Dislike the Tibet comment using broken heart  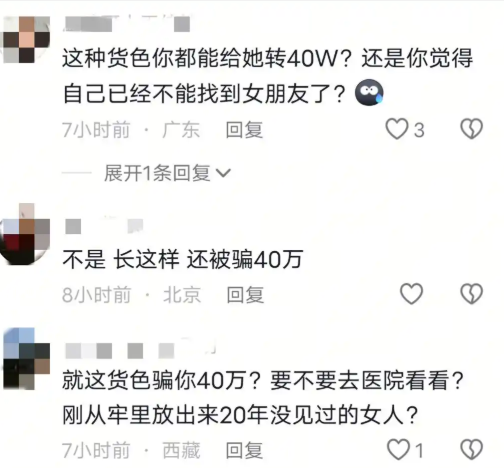471,450
